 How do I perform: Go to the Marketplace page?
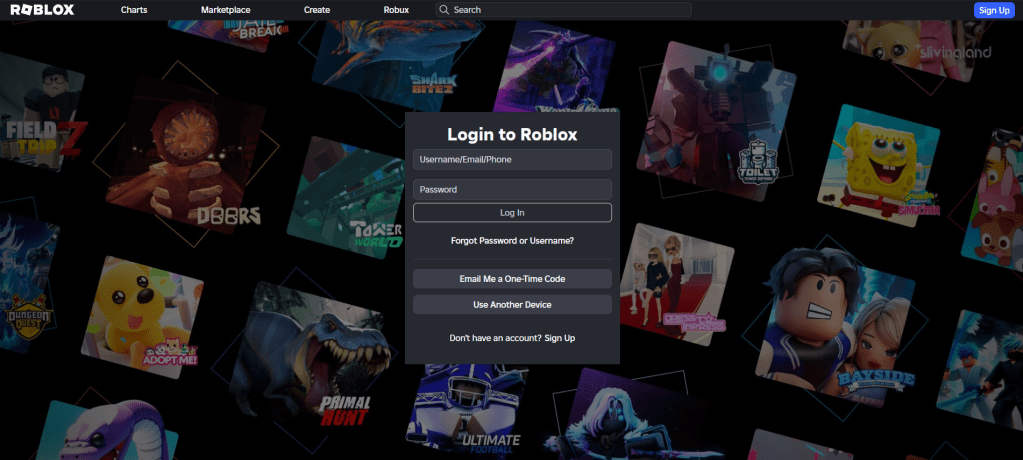pos(226,10)
